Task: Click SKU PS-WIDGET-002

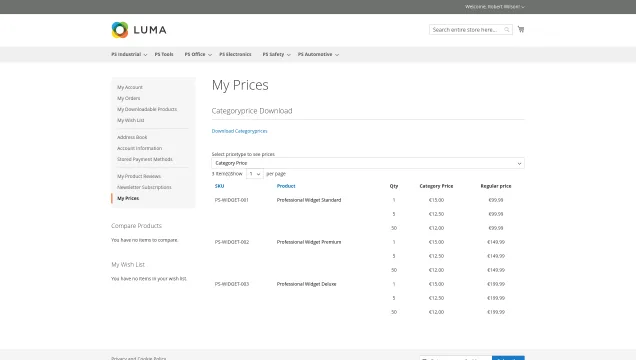Action: point(232,242)
